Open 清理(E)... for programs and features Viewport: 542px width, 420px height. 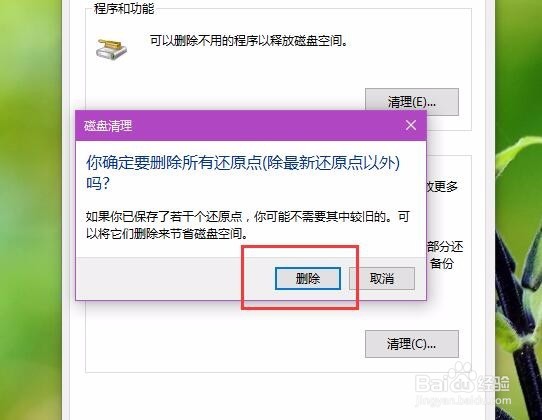(x=412, y=102)
